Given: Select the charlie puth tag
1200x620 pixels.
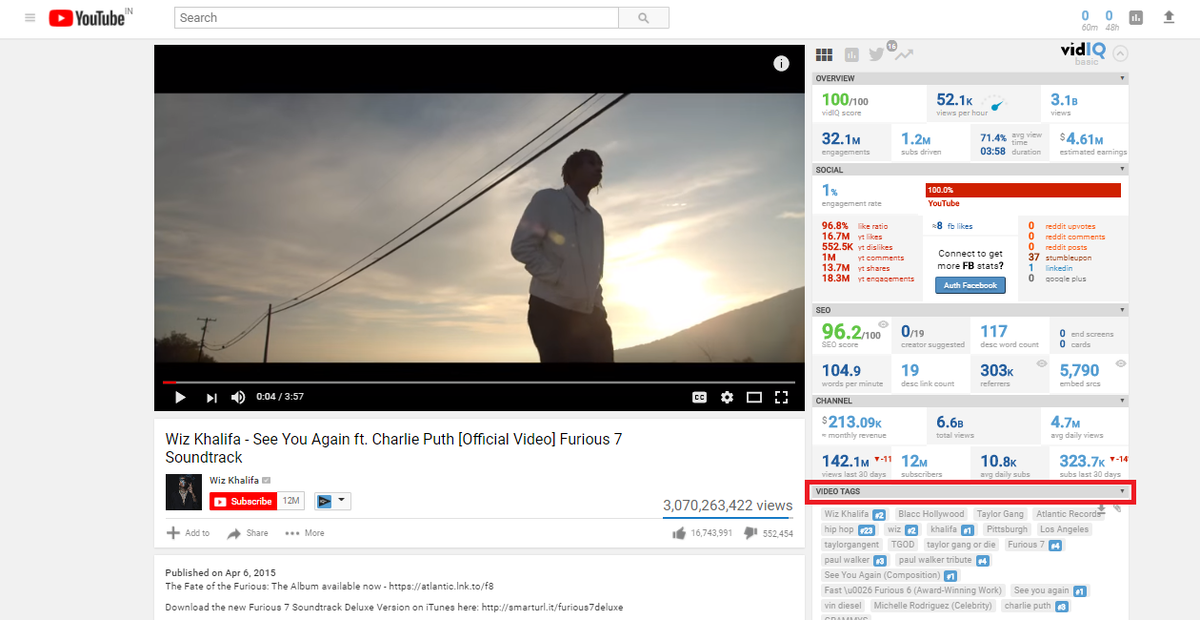Looking at the screenshot, I should pos(1036,606).
